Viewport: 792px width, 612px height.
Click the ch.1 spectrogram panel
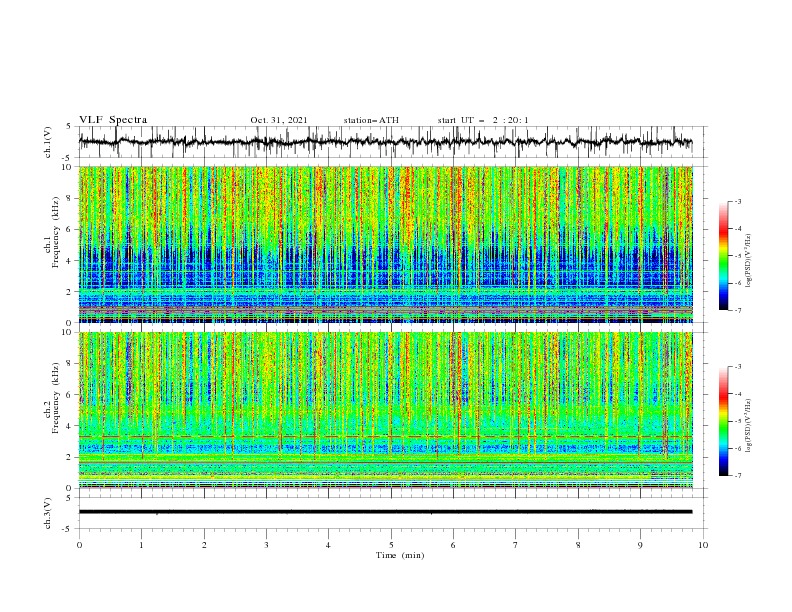tap(385, 244)
